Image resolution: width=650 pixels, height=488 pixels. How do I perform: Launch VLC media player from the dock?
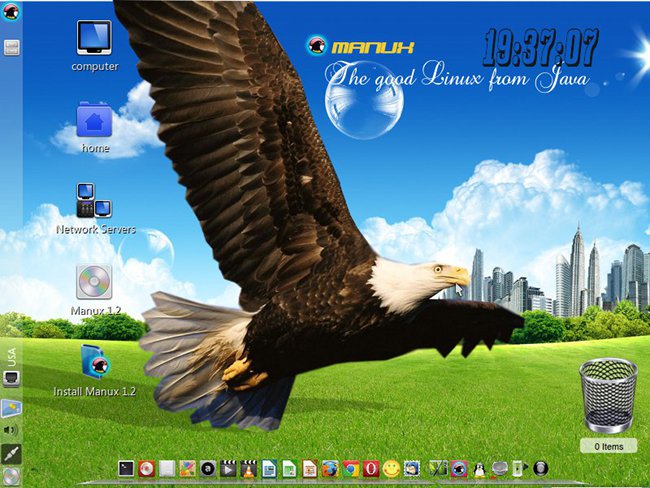tap(248, 469)
